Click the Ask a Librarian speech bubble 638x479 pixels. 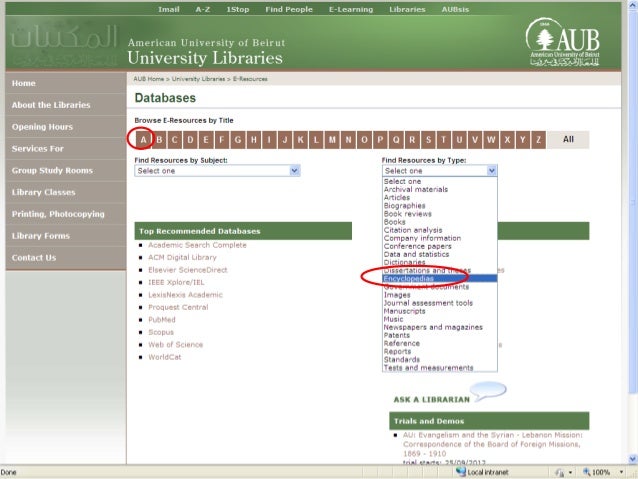click(x=488, y=391)
